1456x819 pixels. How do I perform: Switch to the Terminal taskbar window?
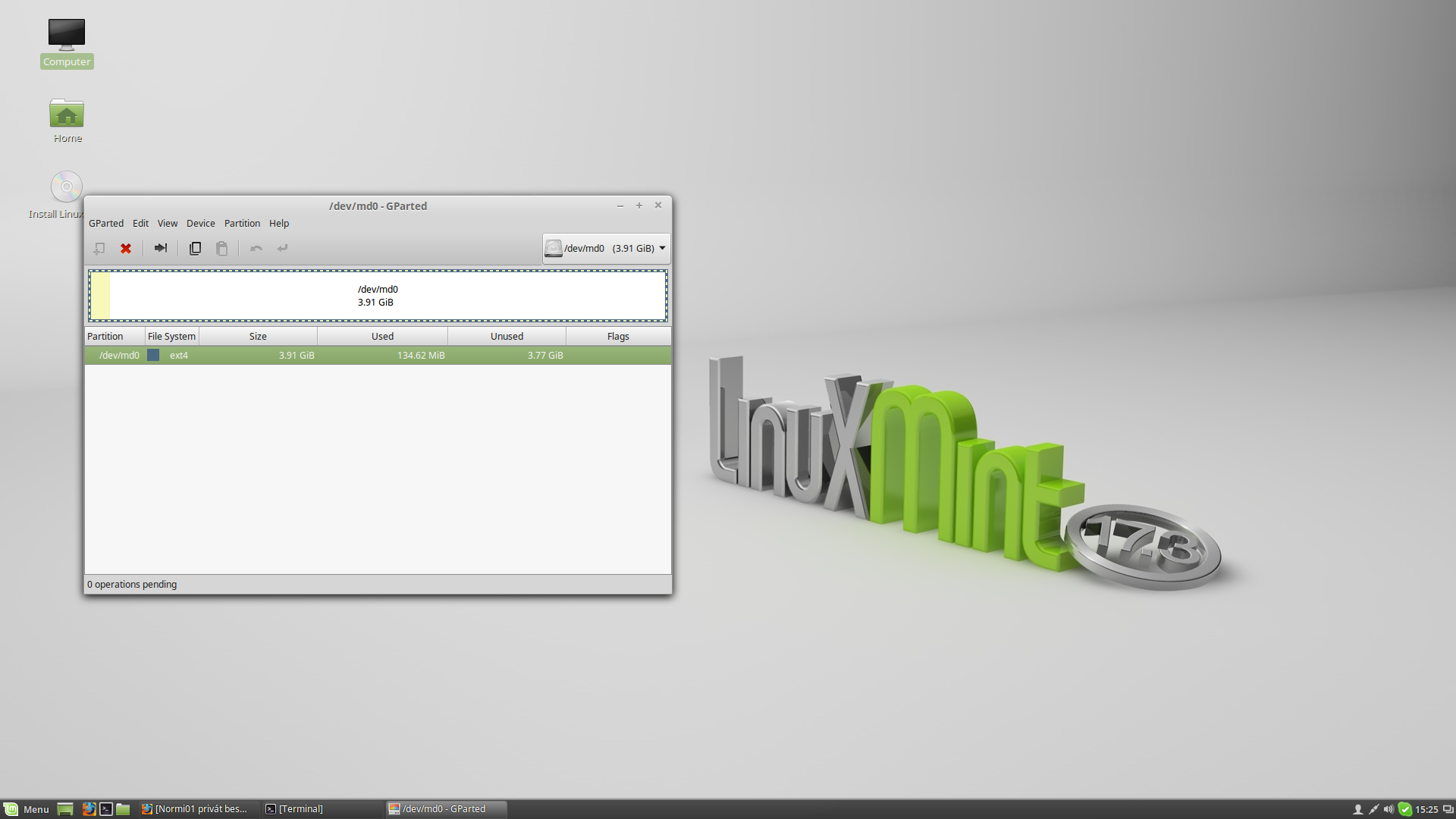322,809
